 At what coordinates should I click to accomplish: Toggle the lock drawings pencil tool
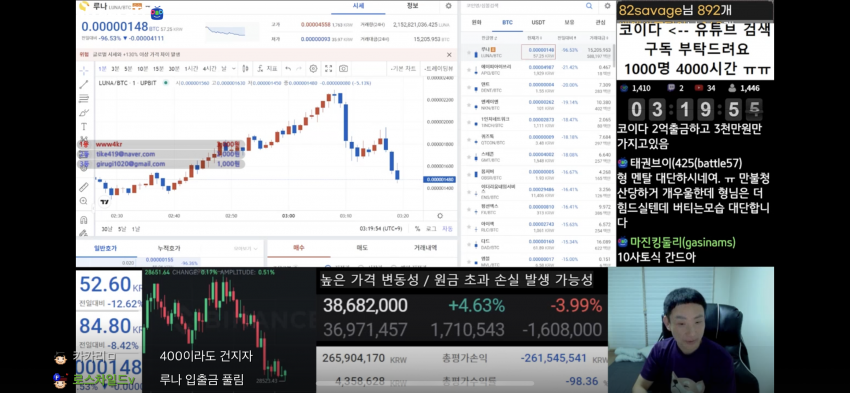[x=83, y=233]
